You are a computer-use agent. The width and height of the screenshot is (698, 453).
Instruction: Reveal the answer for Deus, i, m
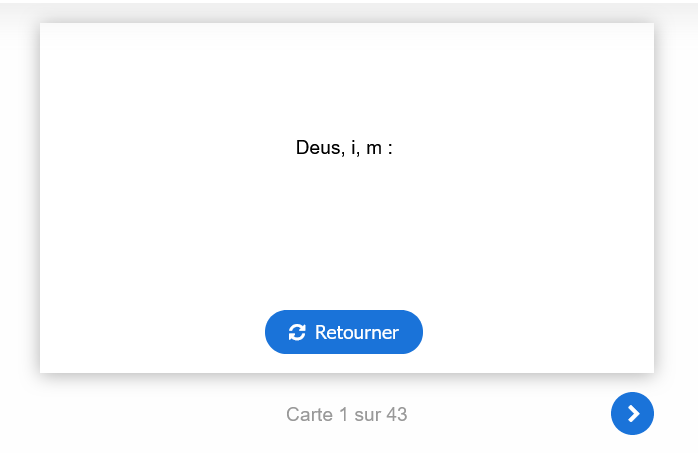[x=344, y=332]
